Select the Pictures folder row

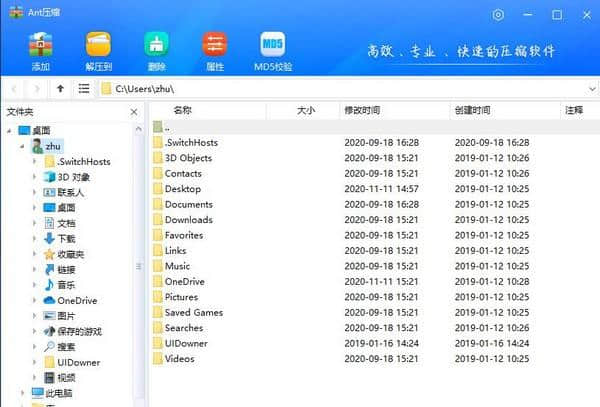375,297
